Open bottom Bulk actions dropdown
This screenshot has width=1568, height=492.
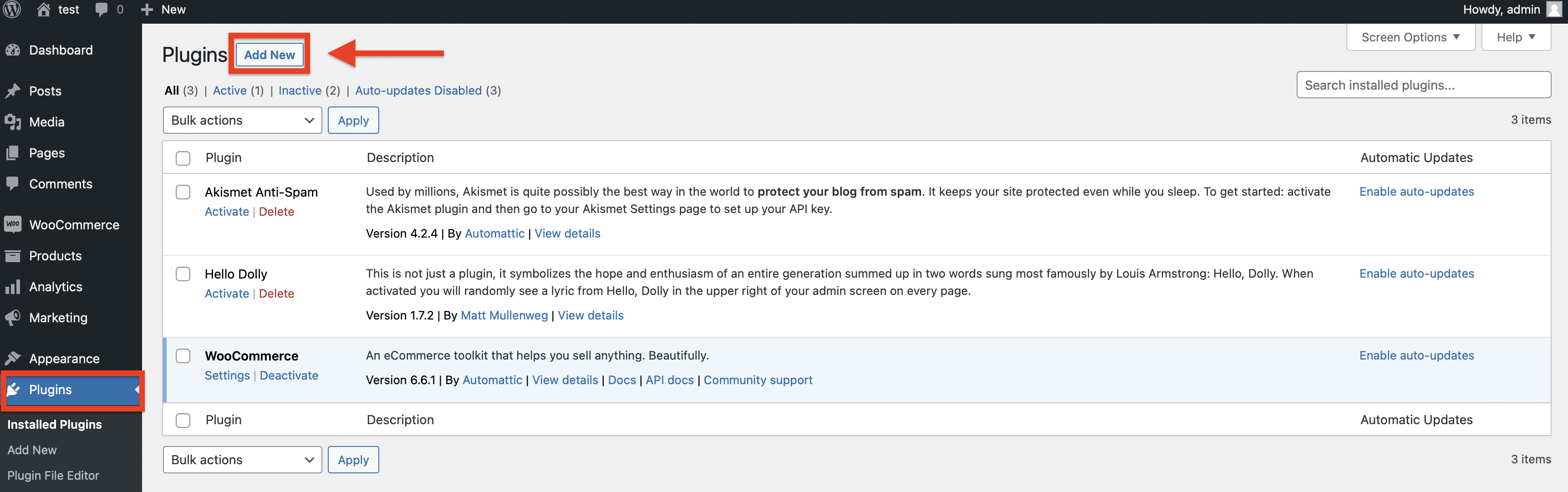[x=242, y=460]
